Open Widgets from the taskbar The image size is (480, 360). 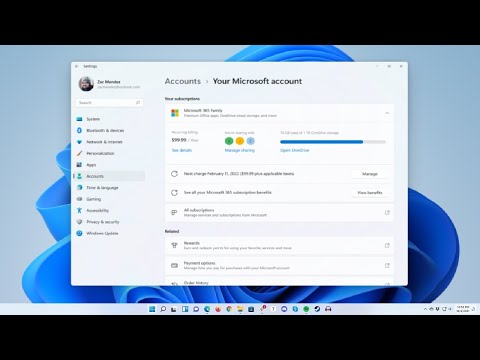click(x=185, y=309)
